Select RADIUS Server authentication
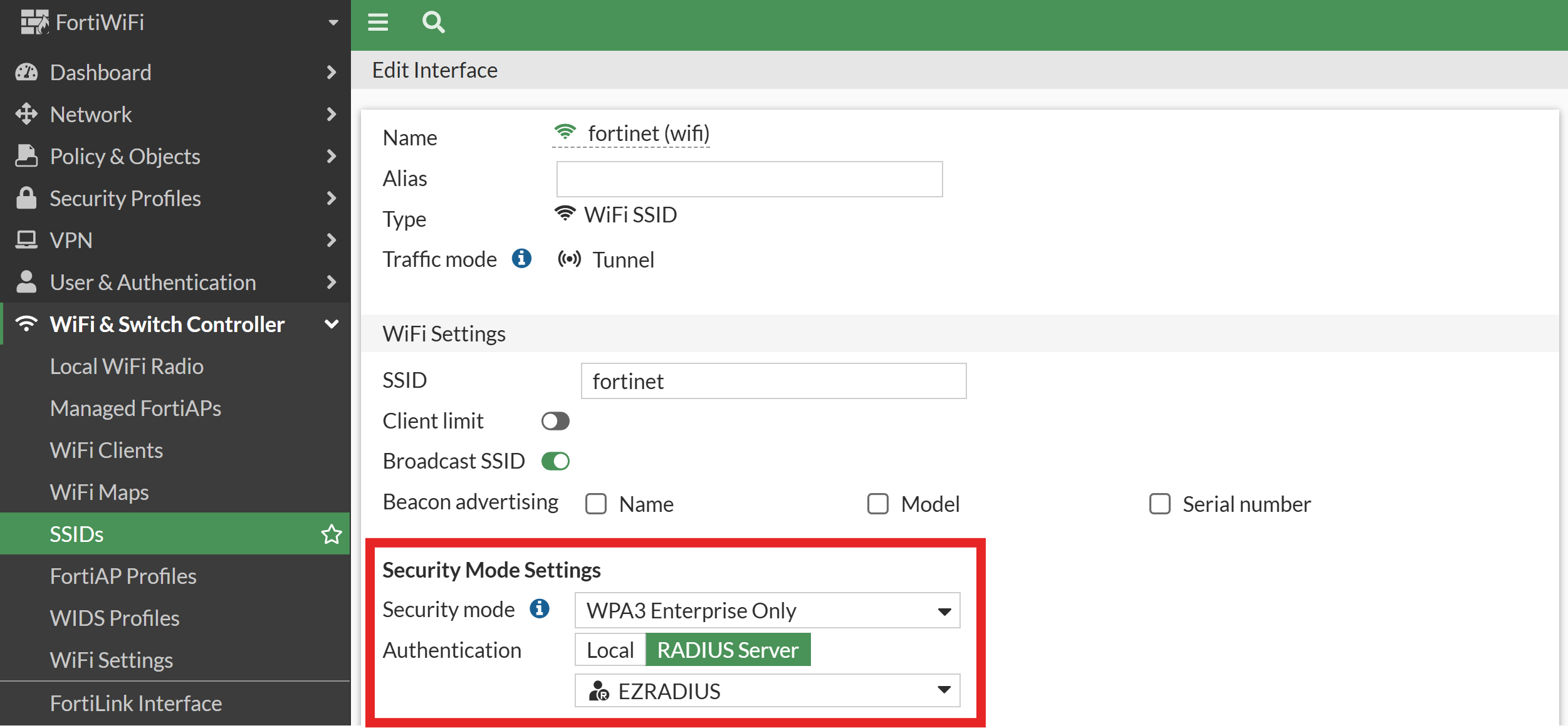 [x=728, y=650]
